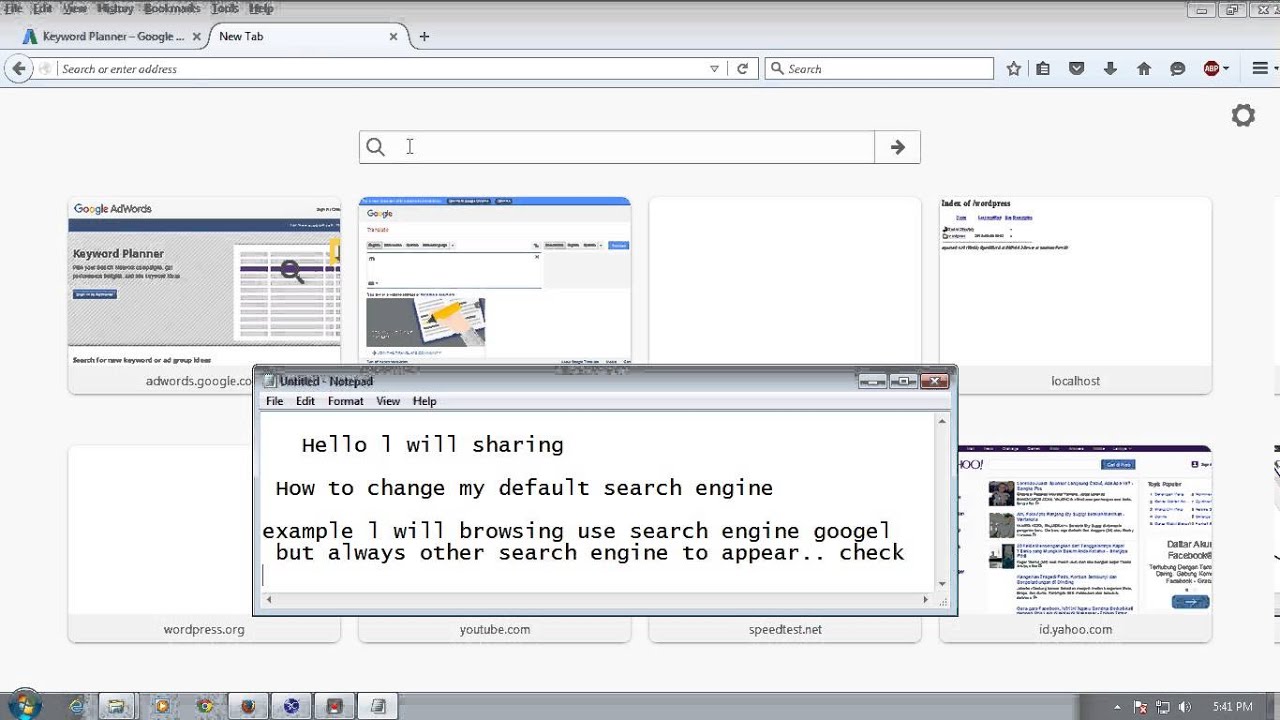Click Notepad's horizontal scroll left arrow

(x=268, y=600)
